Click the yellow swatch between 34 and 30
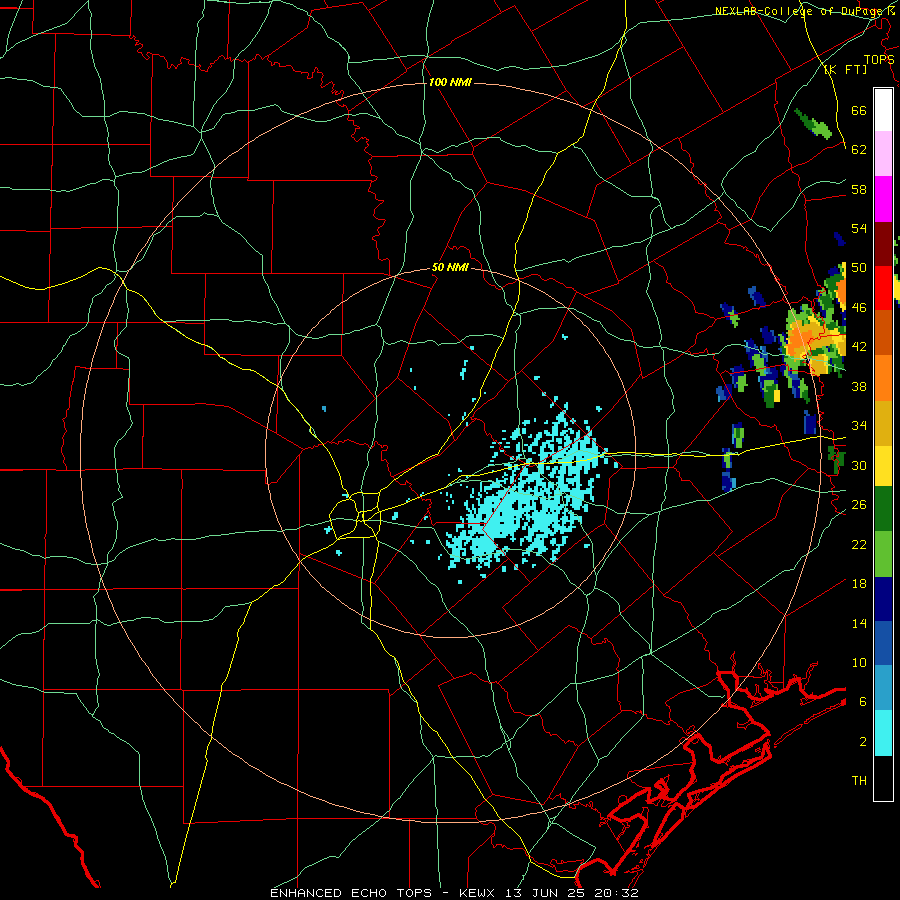This screenshot has width=900, height=900. pyautogui.click(x=883, y=465)
